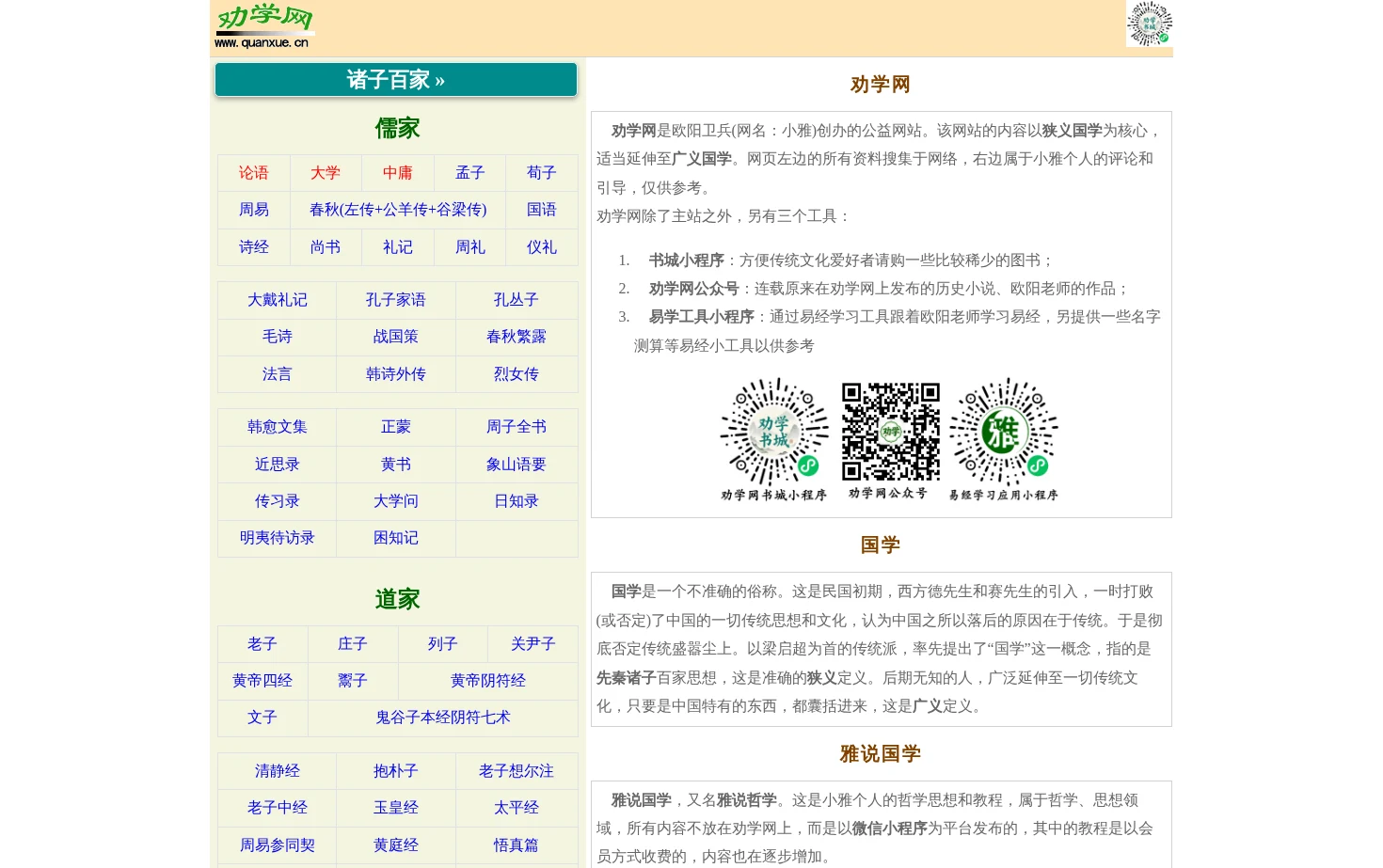The width and height of the screenshot is (1383, 868).
Task: Open the 日知录 link
Action: [x=517, y=501]
